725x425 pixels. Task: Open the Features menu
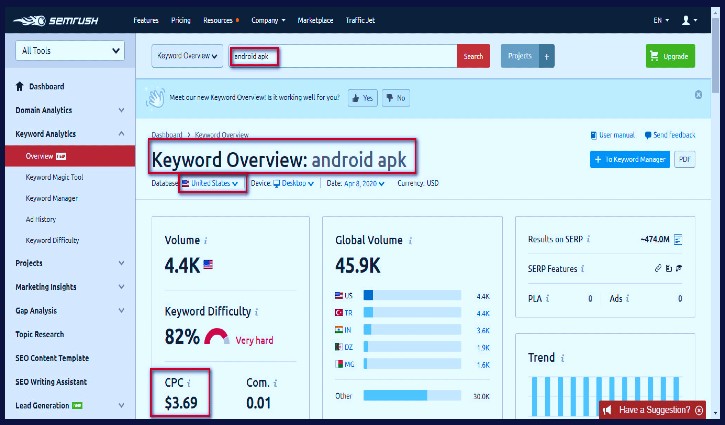pos(146,20)
